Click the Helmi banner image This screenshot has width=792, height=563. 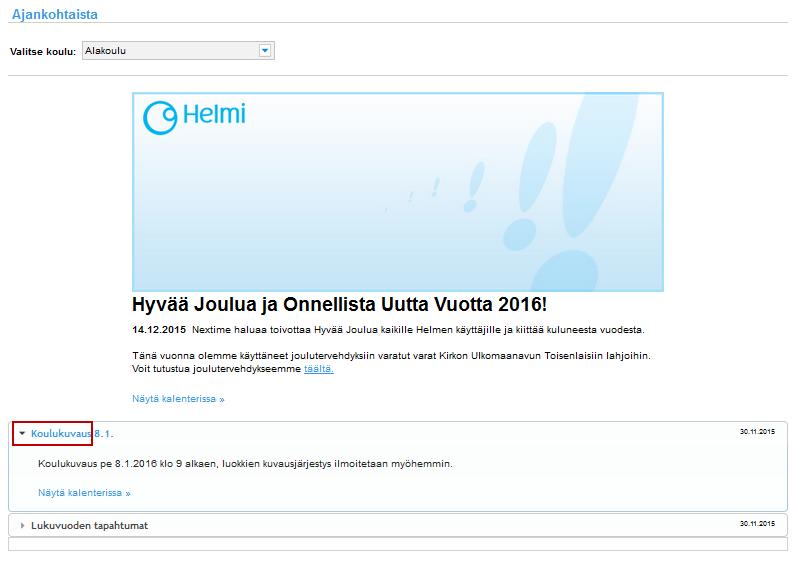tap(398, 192)
